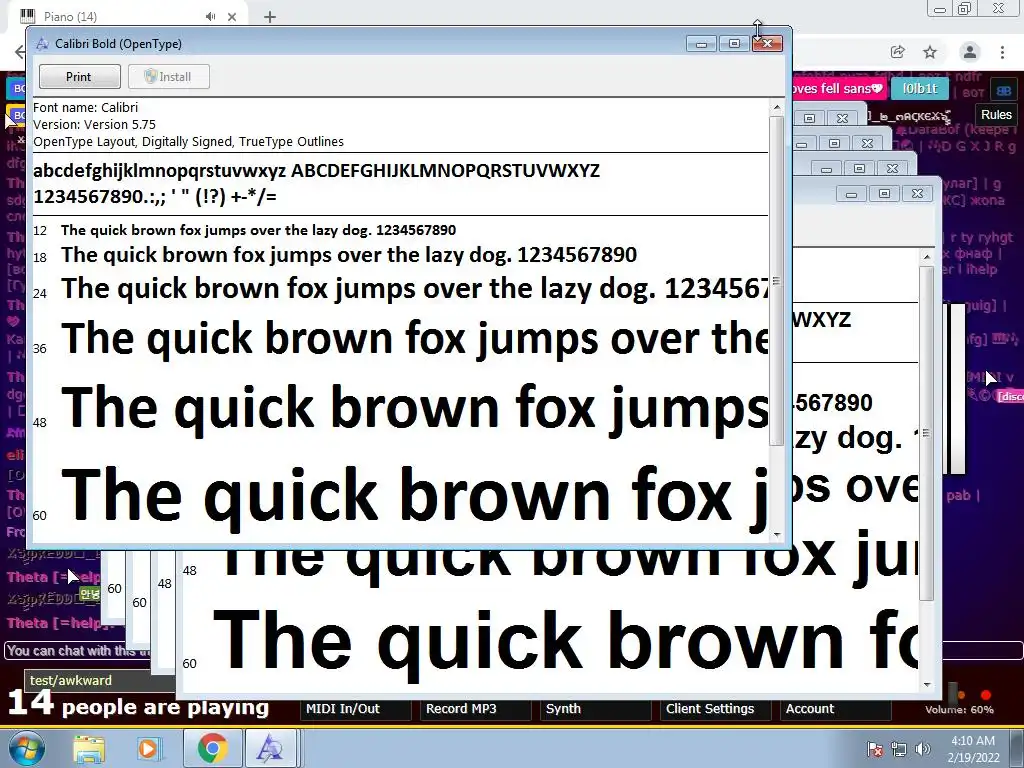Mute the Piano tab via its speaker icon
The width and height of the screenshot is (1024, 768).
[x=210, y=16]
